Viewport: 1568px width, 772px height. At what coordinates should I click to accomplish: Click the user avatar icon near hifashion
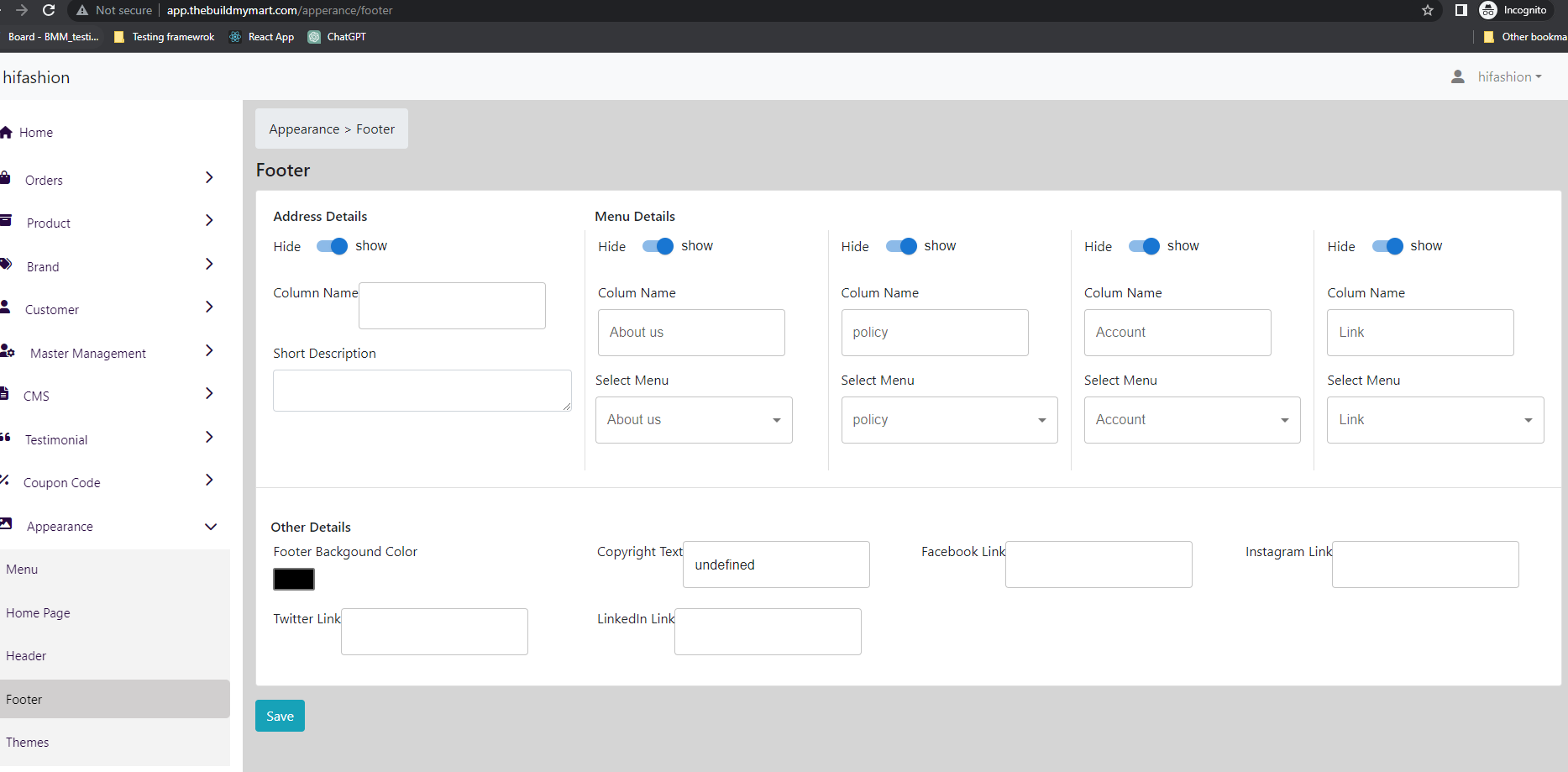[x=1458, y=76]
